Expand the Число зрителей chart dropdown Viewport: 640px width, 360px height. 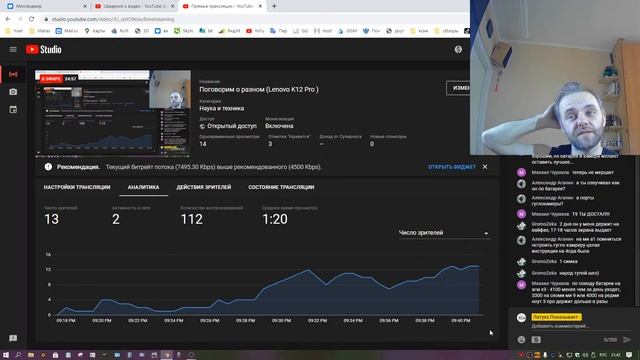(x=444, y=233)
